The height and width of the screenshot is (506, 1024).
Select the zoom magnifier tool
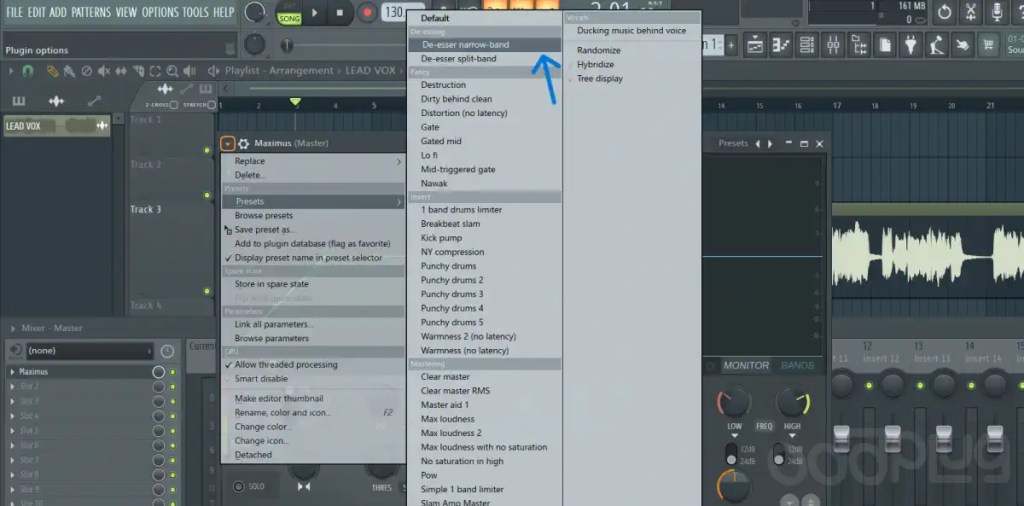tap(172, 71)
